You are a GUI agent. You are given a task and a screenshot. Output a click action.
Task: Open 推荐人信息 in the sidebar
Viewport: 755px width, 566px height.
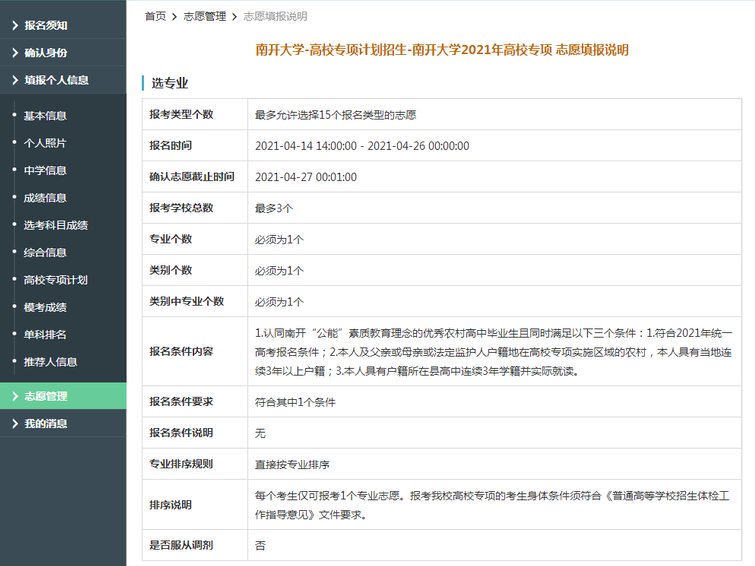tap(51, 362)
